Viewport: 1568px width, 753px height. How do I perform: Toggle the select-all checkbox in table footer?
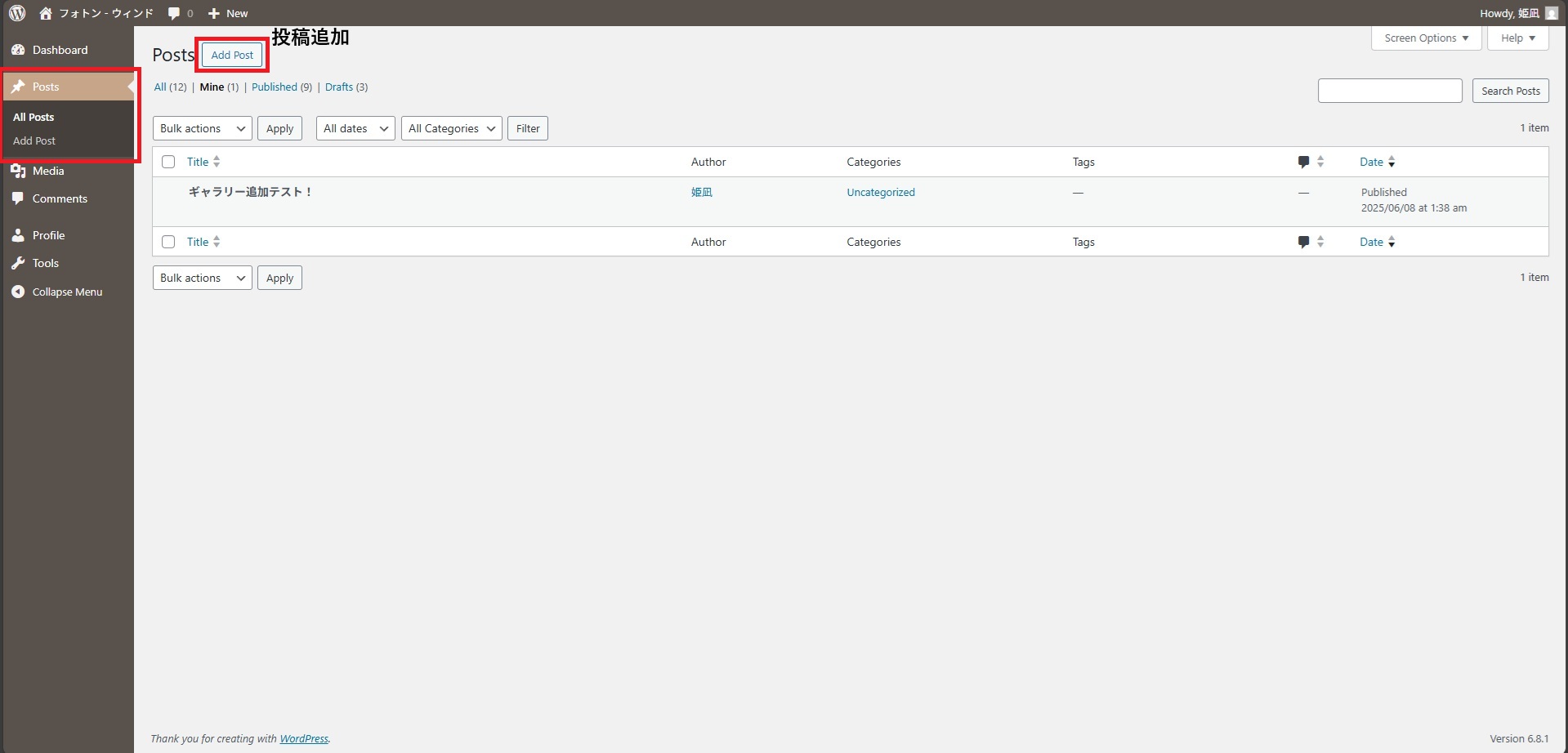tap(168, 242)
